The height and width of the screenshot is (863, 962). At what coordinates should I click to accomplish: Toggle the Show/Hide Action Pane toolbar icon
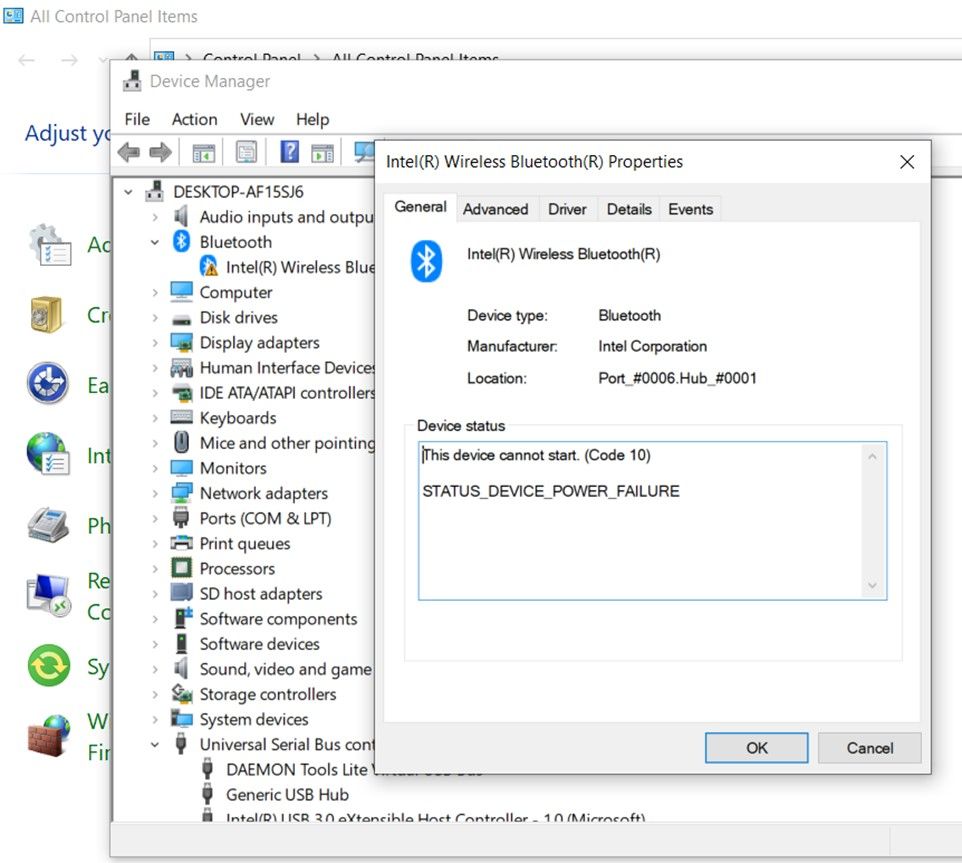click(323, 152)
